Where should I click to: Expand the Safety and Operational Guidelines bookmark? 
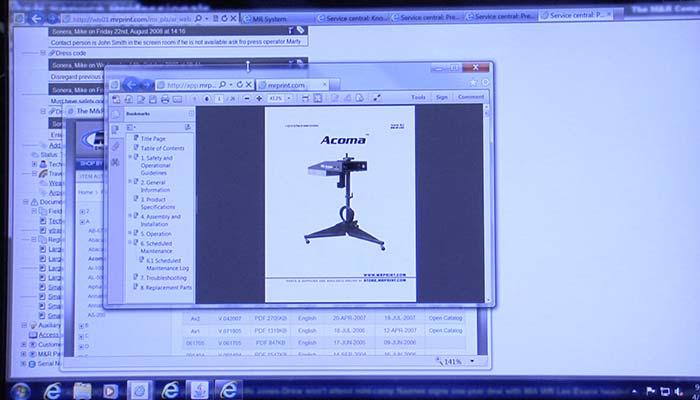click(x=131, y=158)
